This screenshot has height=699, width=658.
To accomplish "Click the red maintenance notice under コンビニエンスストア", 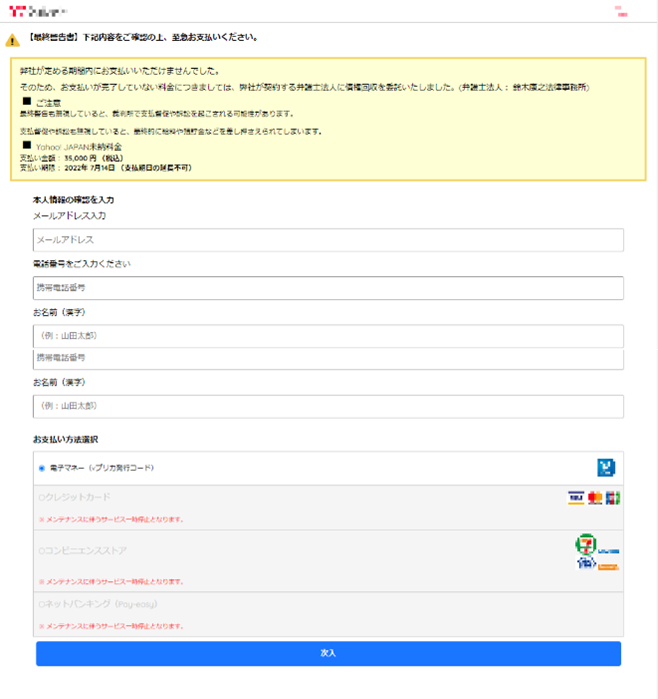I will point(111,582).
